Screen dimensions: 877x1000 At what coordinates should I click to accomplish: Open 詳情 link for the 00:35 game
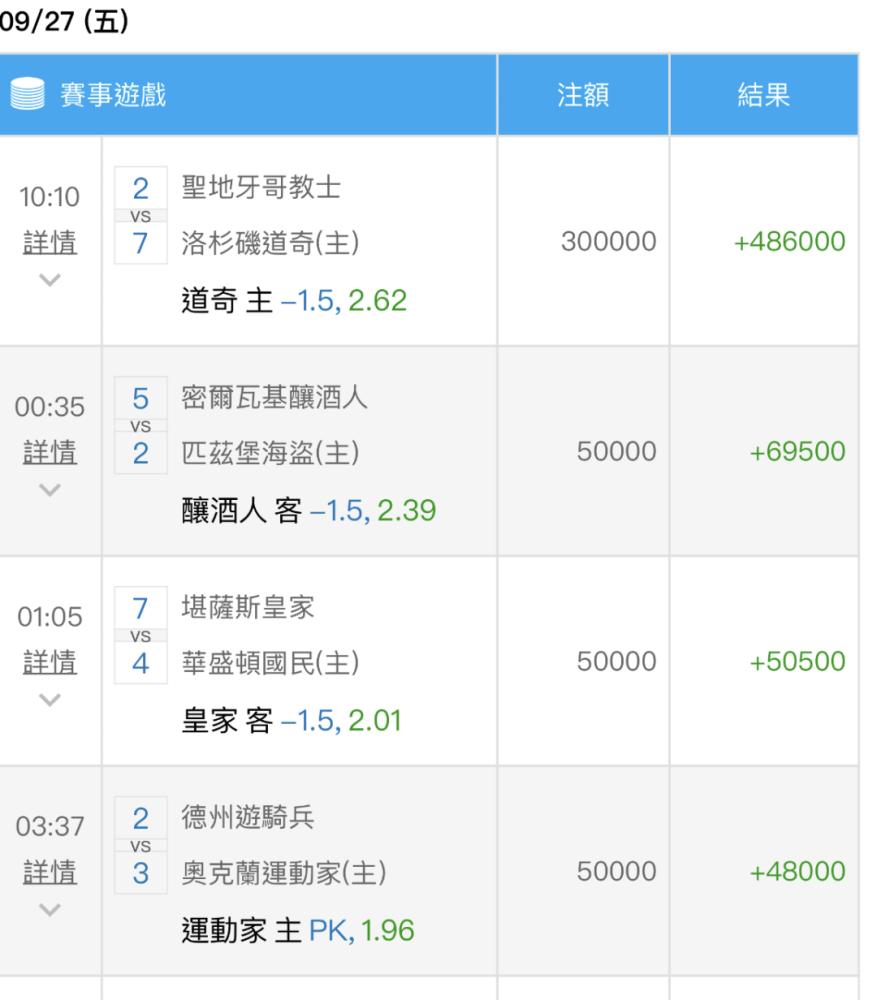pos(50,452)
